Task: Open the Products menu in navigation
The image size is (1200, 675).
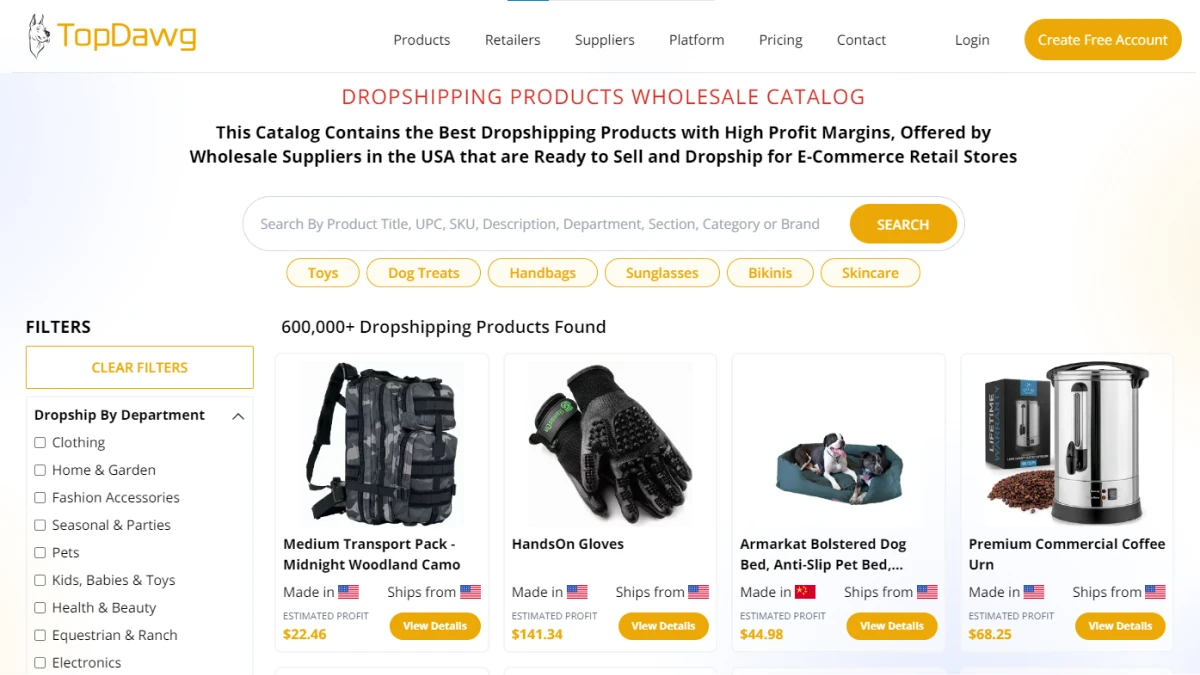Action: tap(422, 40)
